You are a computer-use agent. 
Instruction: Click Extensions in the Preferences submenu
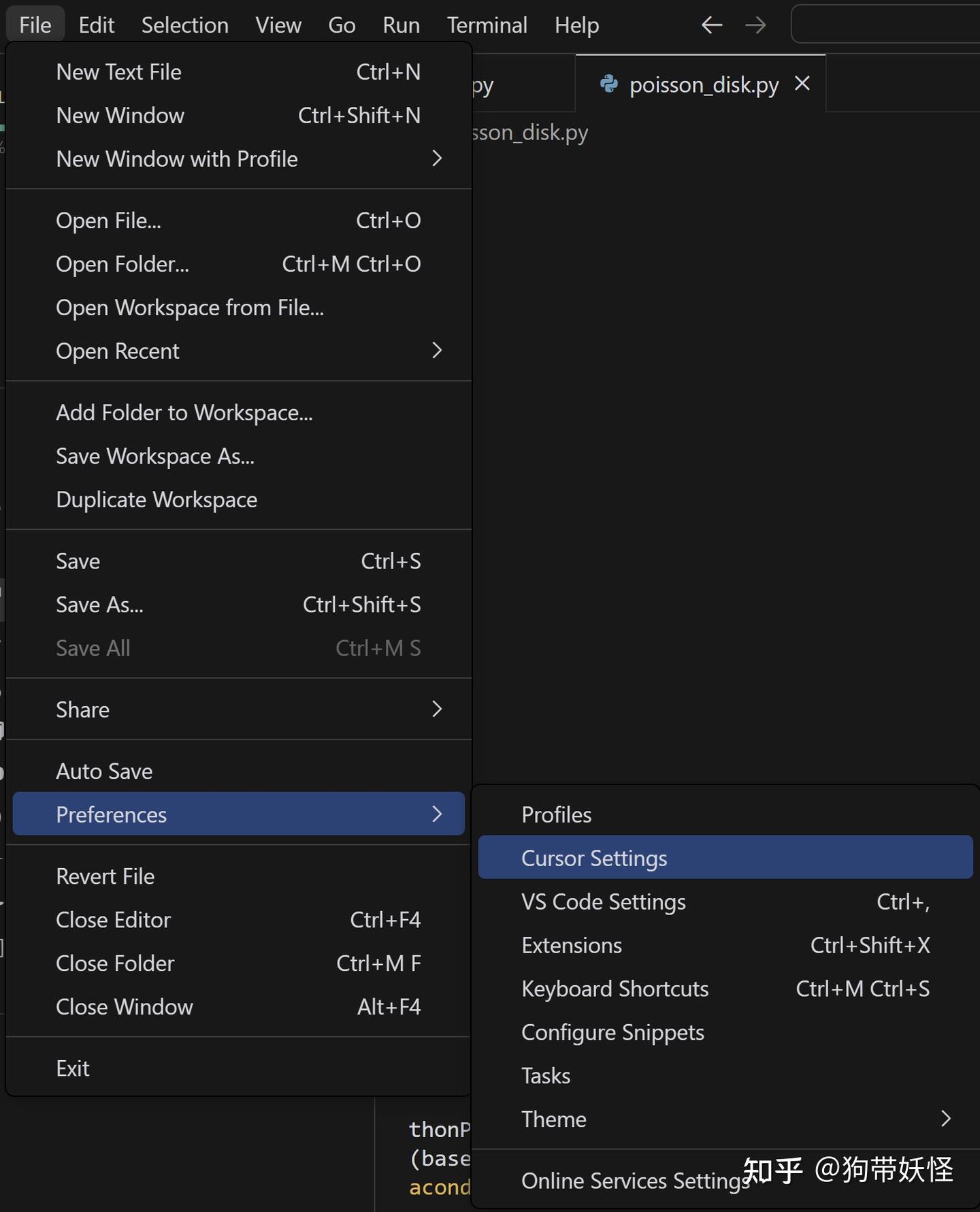572,945
